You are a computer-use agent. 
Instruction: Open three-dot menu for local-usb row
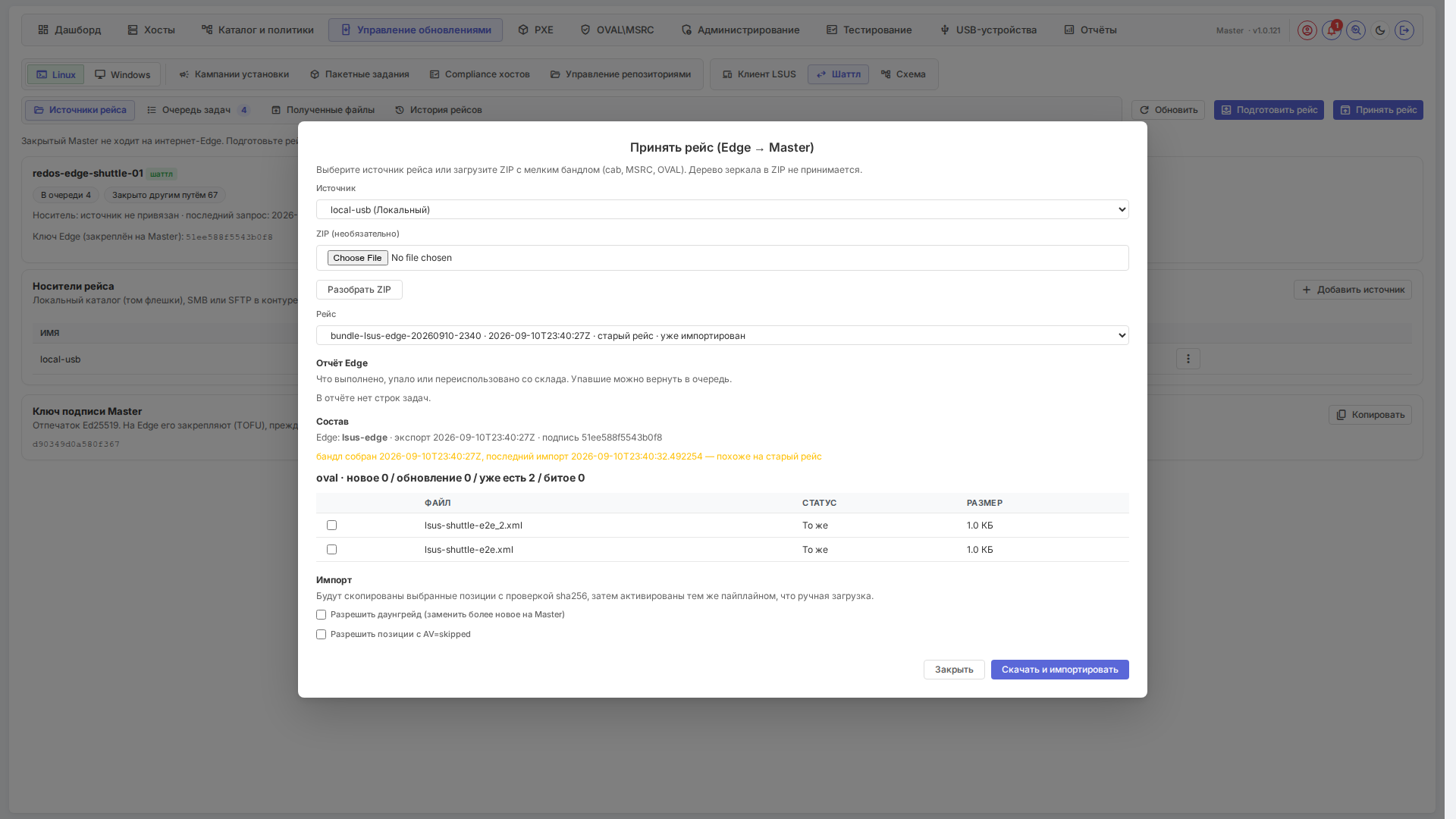(x=1188, y=359)
